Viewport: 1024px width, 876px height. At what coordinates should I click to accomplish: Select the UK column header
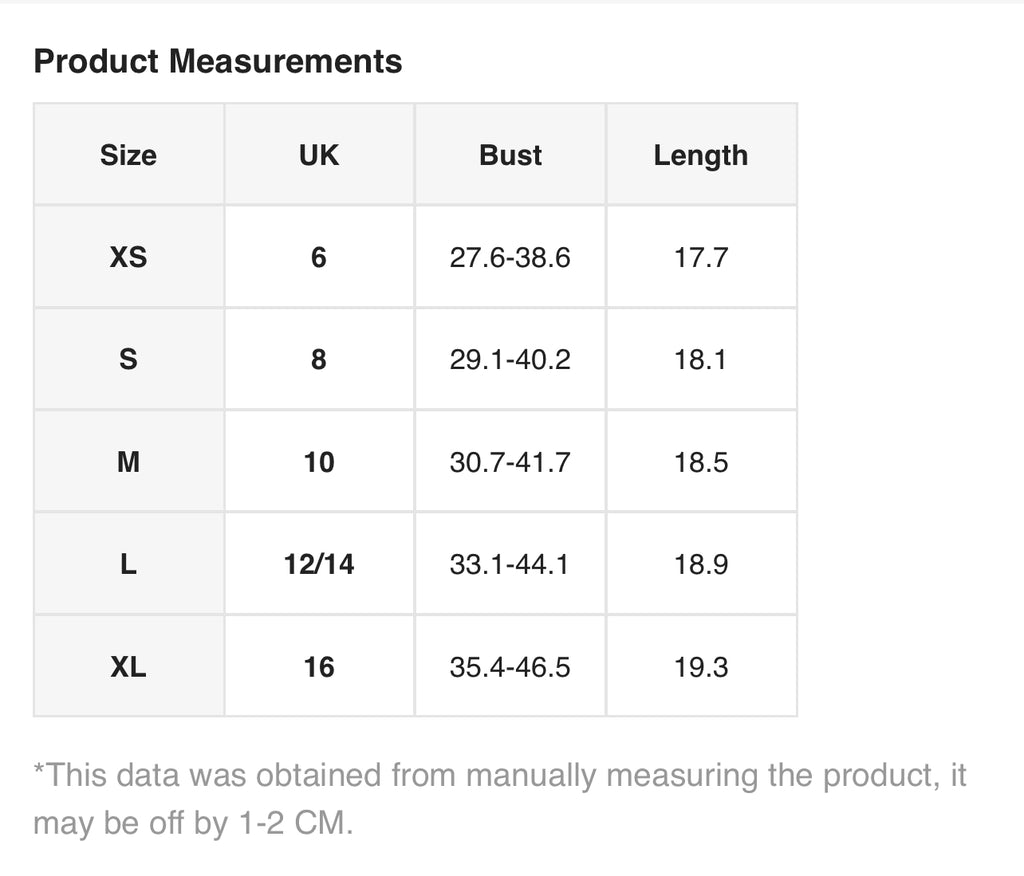pyautogui.click(x=319, y=155)
